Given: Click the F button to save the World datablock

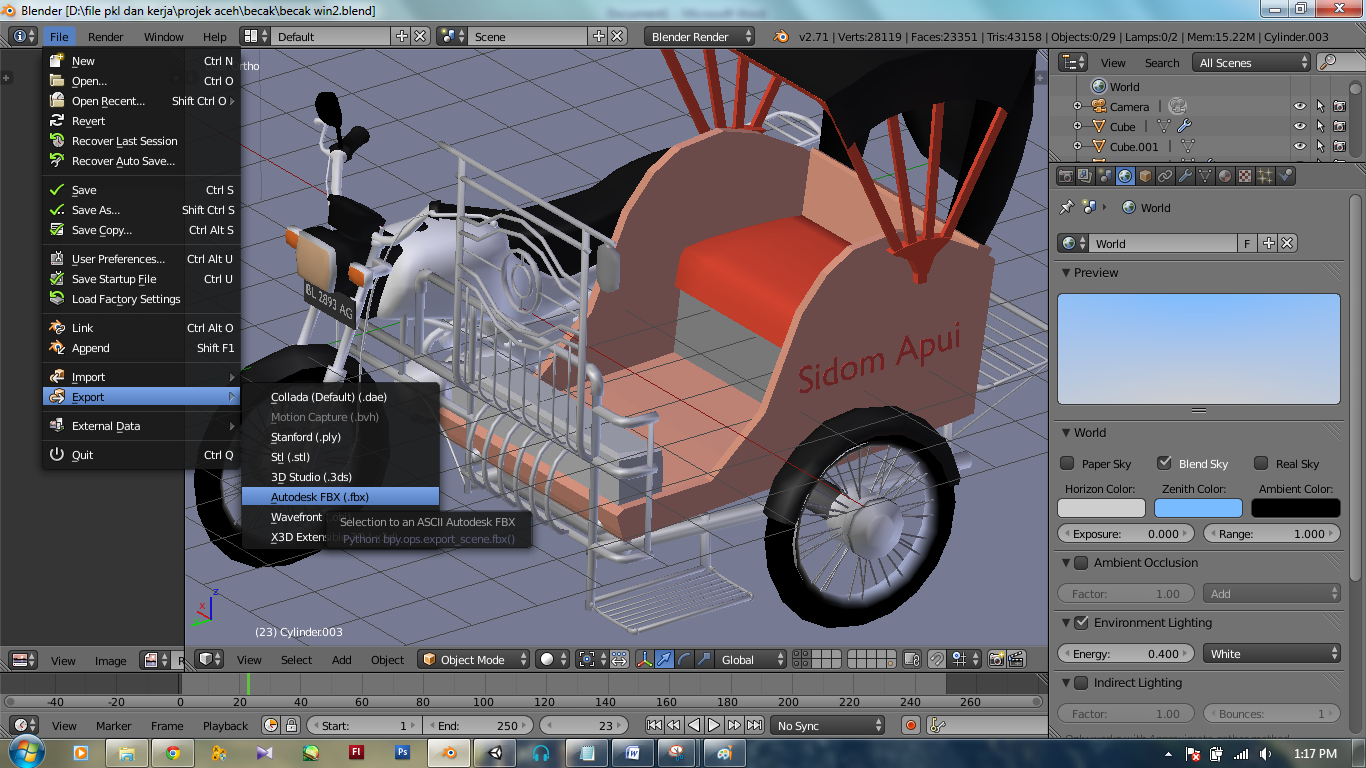Looking at the screenshot, I should click(x=1247, y=243).
